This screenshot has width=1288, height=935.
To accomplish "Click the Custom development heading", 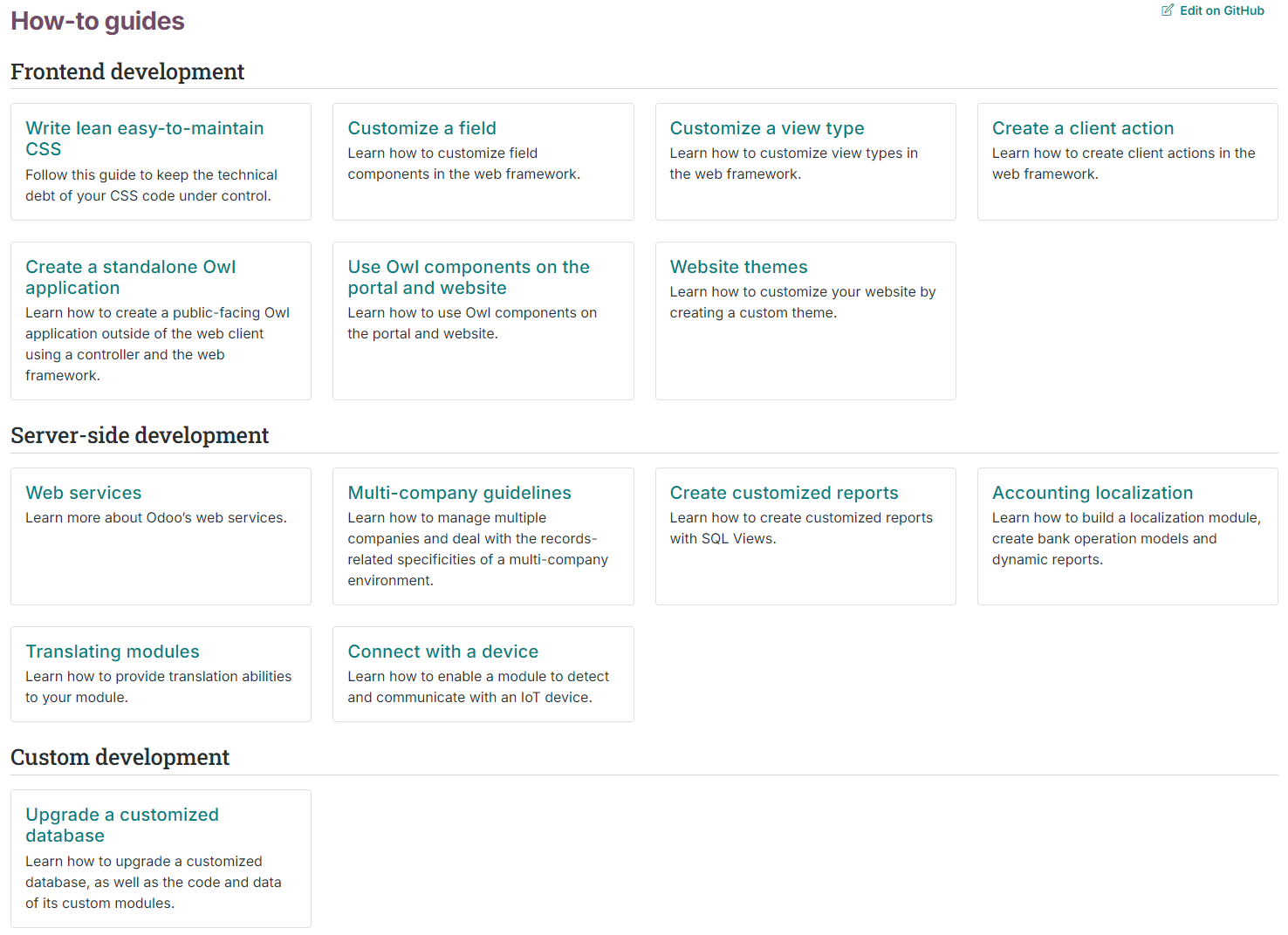I will [x=120, y=757].
